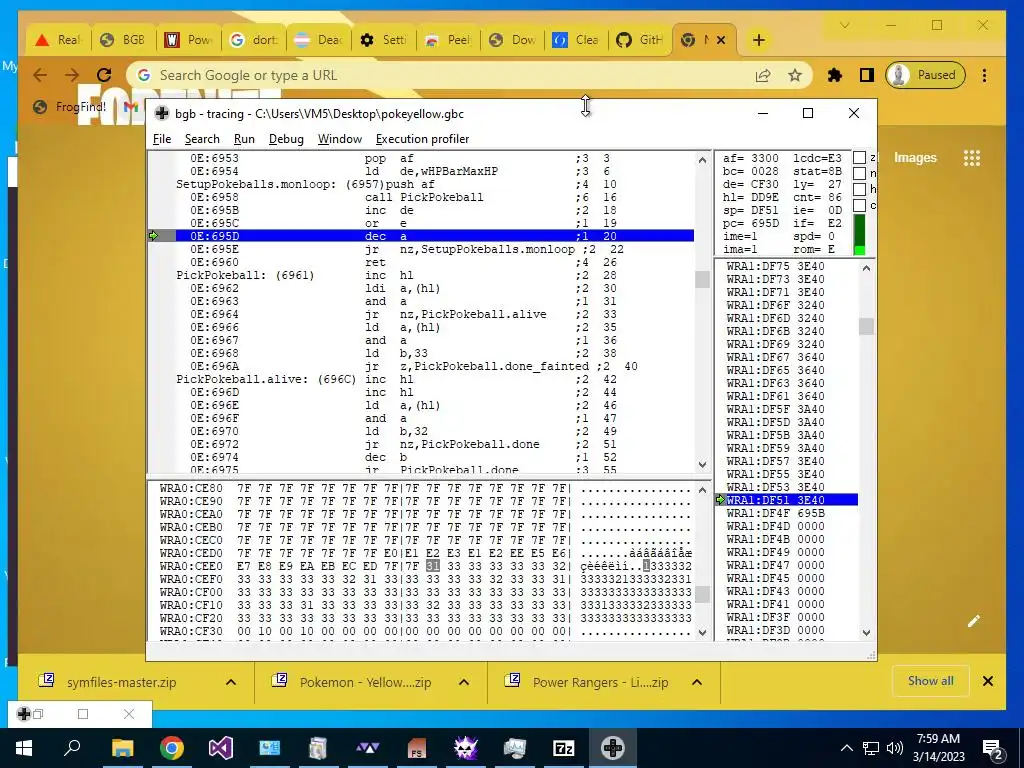
Task: Click the pc= 695D register value
Action: pos(750,223)
